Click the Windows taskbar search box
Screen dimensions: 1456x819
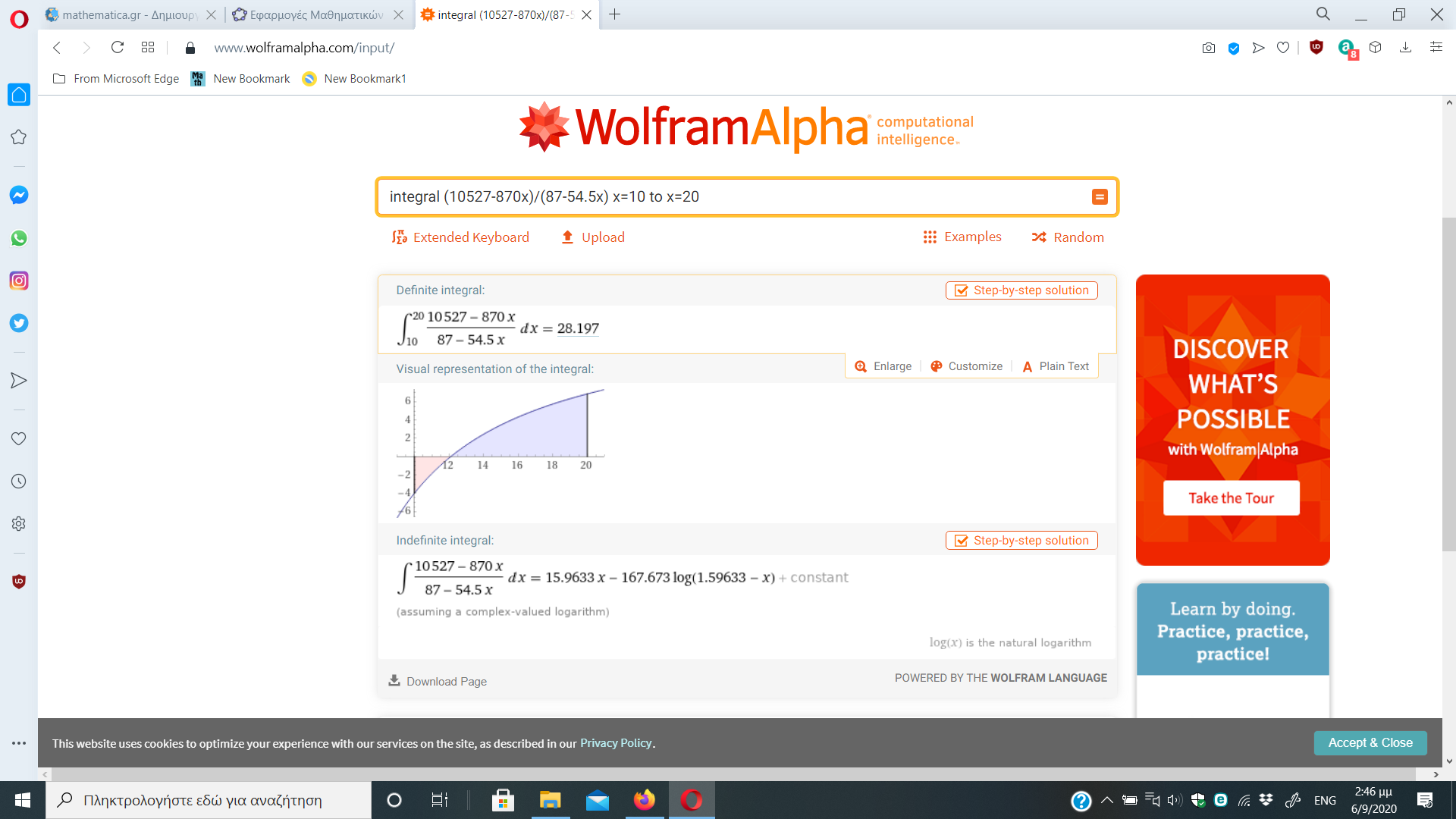click(x=209, y=800)
